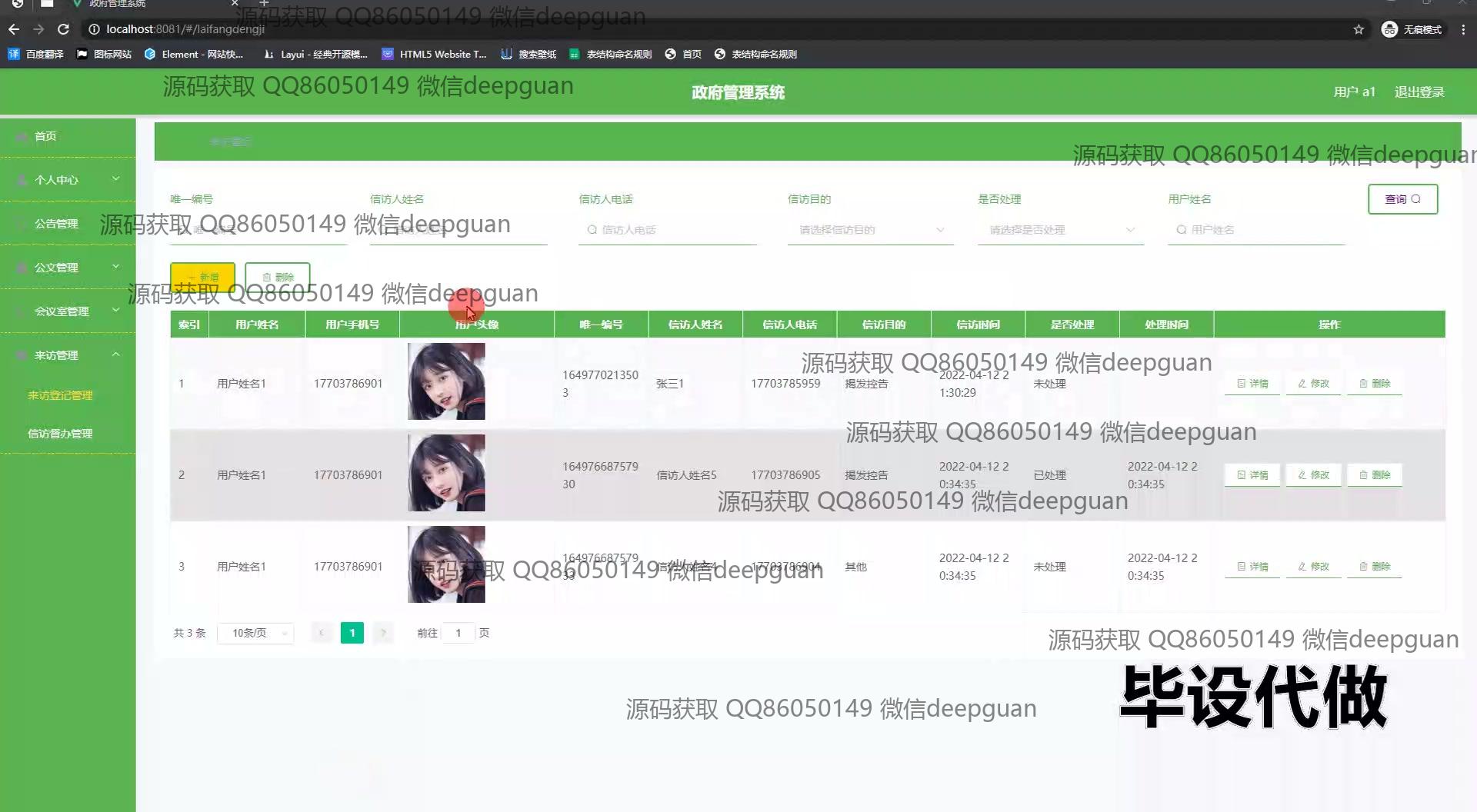This screenshot has width=1477, height=812.
Task: Click 删除 for the third row
Action: 1375,567
